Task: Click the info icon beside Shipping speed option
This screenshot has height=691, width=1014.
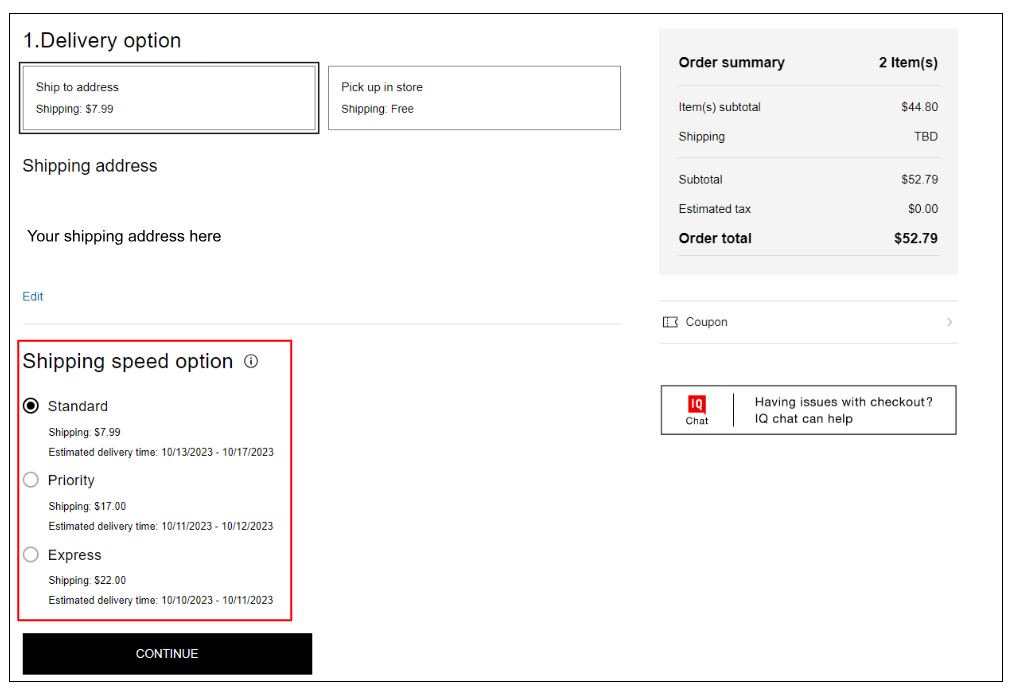Action: pyautogui.click(x=251, y=361)
